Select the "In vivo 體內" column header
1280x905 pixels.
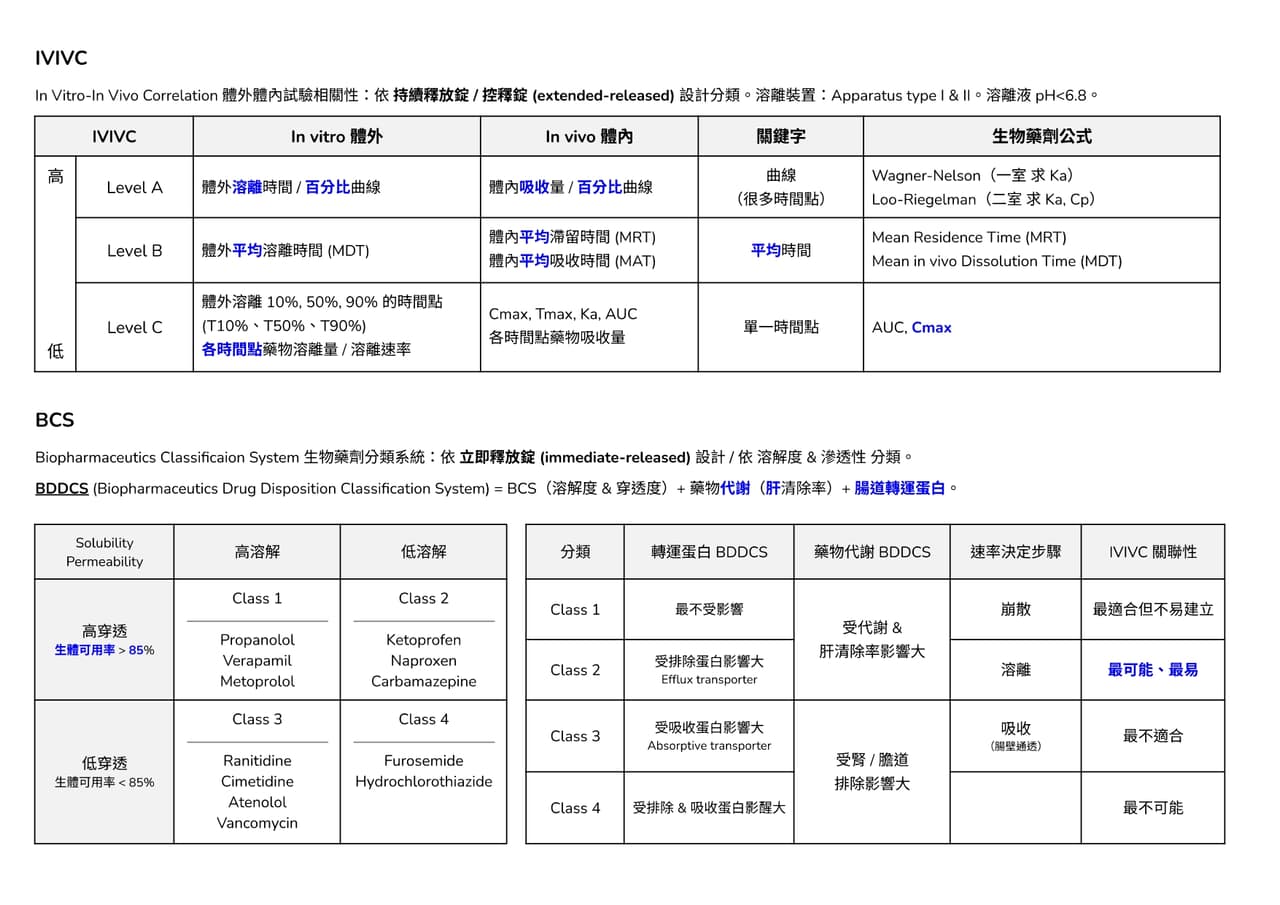point(589,137)
